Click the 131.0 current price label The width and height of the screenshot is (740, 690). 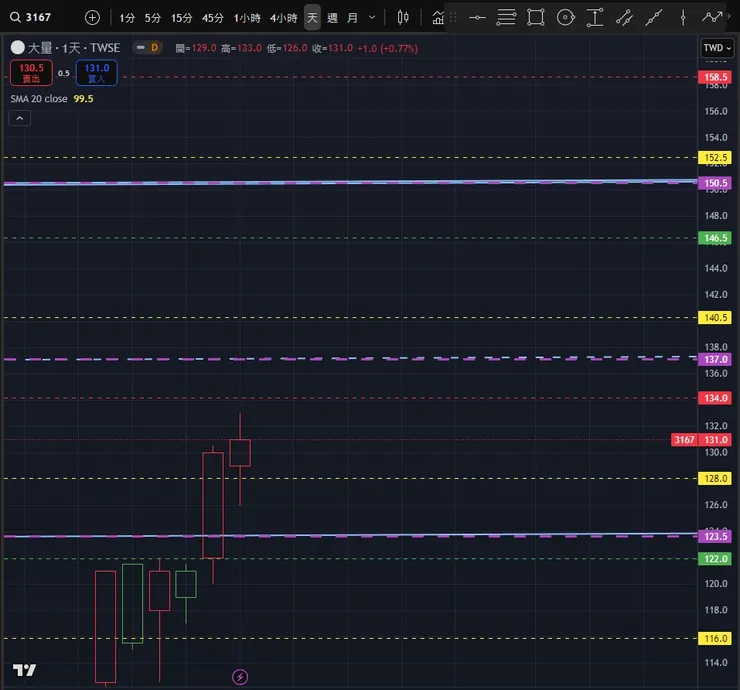(x=715, y=440)
